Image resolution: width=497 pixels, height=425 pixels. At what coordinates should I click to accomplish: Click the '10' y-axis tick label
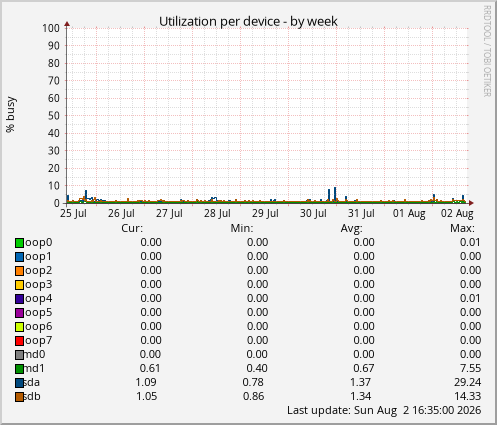tap(54, 186)
